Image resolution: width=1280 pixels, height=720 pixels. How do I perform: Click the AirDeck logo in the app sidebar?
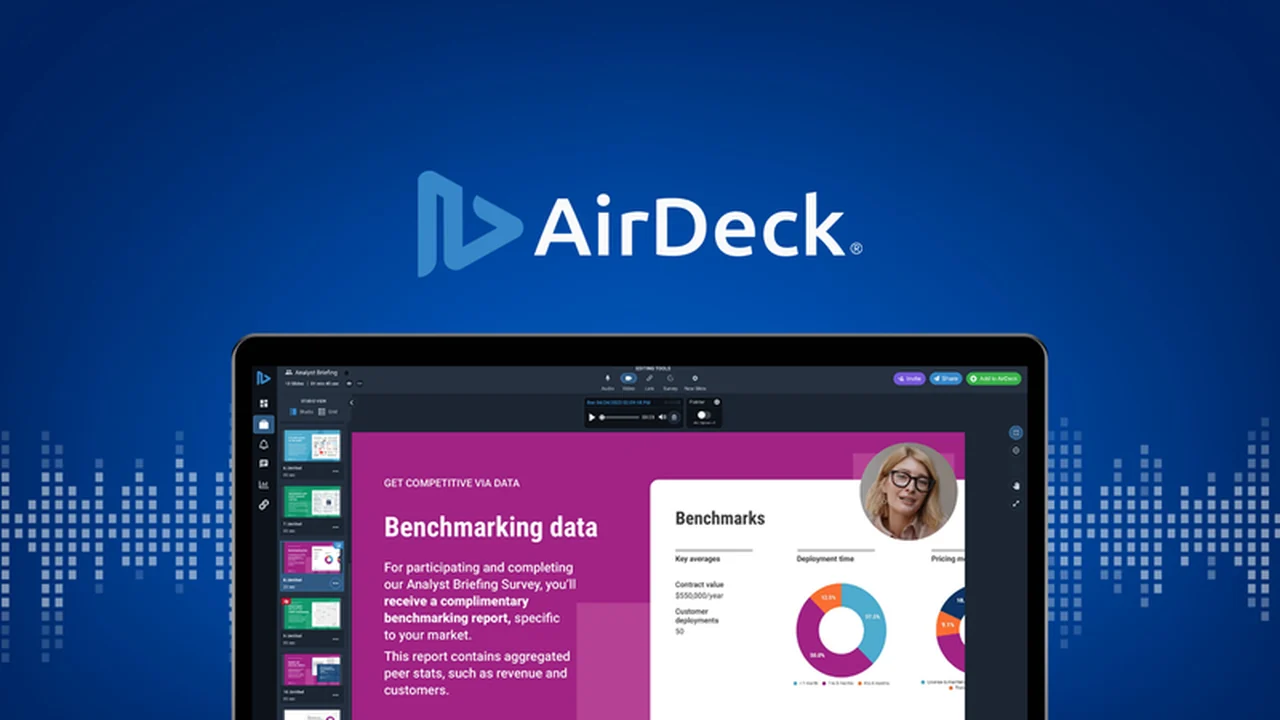pyautogui.click(x=264, y=378)
